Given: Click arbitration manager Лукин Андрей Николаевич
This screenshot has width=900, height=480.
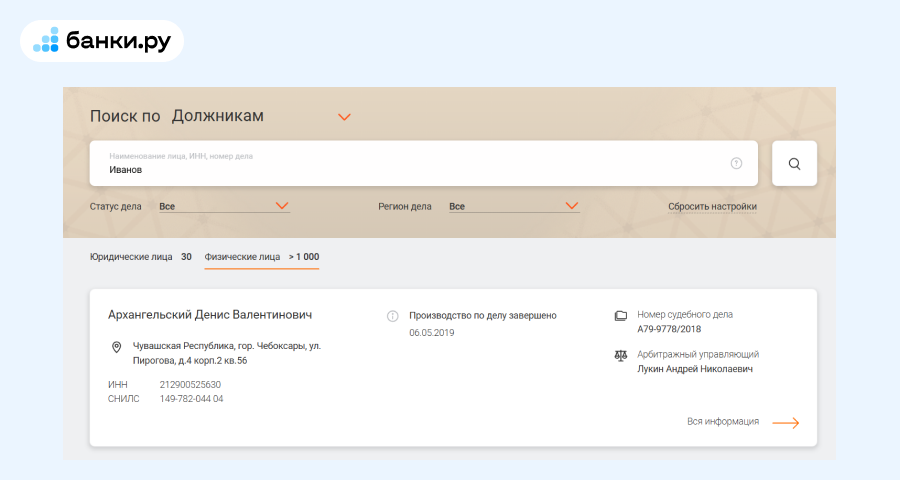Looking at the screenshot, I should click(694, 369).
